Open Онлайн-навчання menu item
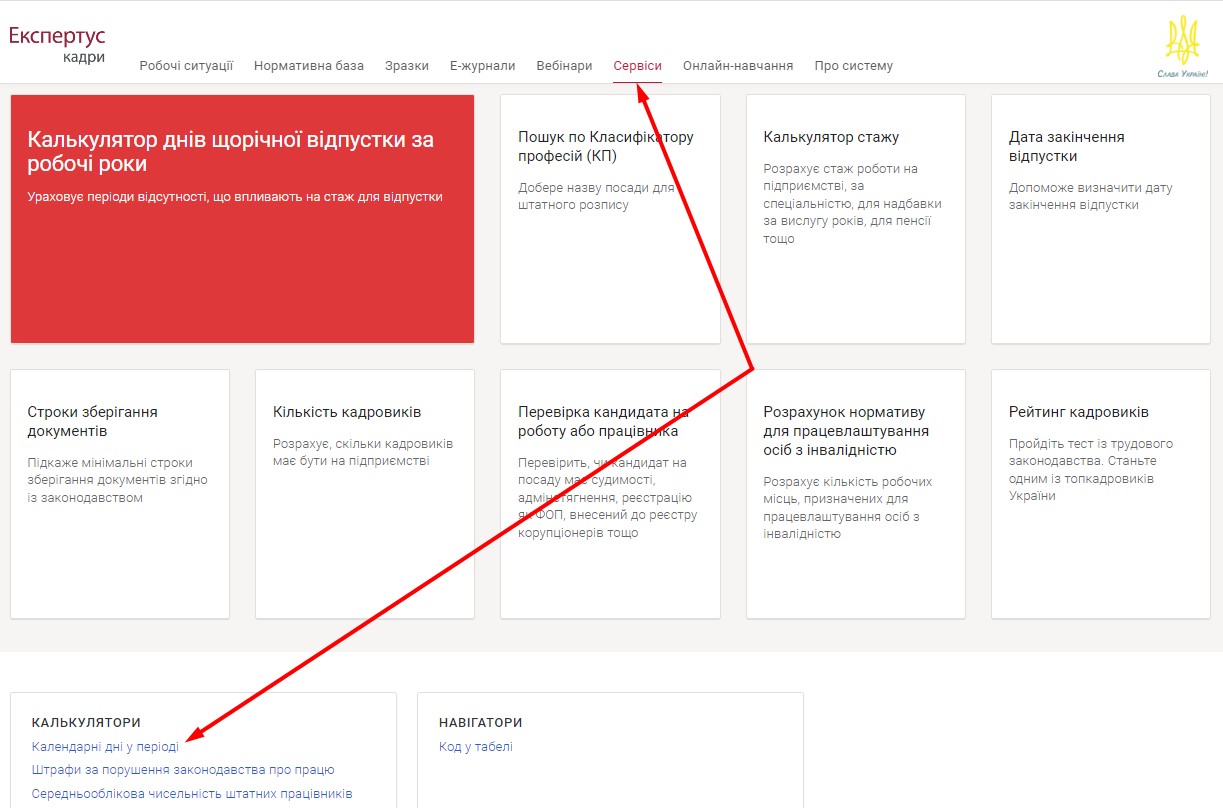The image size is (1223, 808). coord(738,66)
